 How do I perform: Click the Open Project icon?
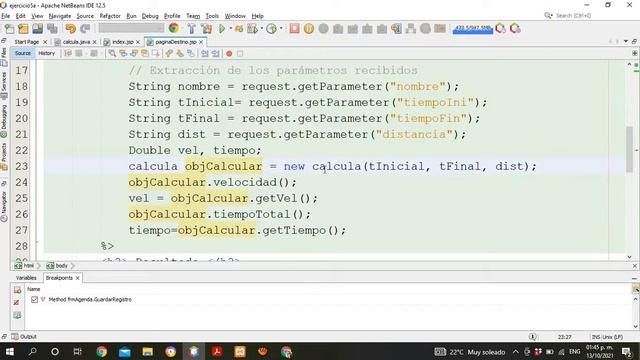pos(38,29)
